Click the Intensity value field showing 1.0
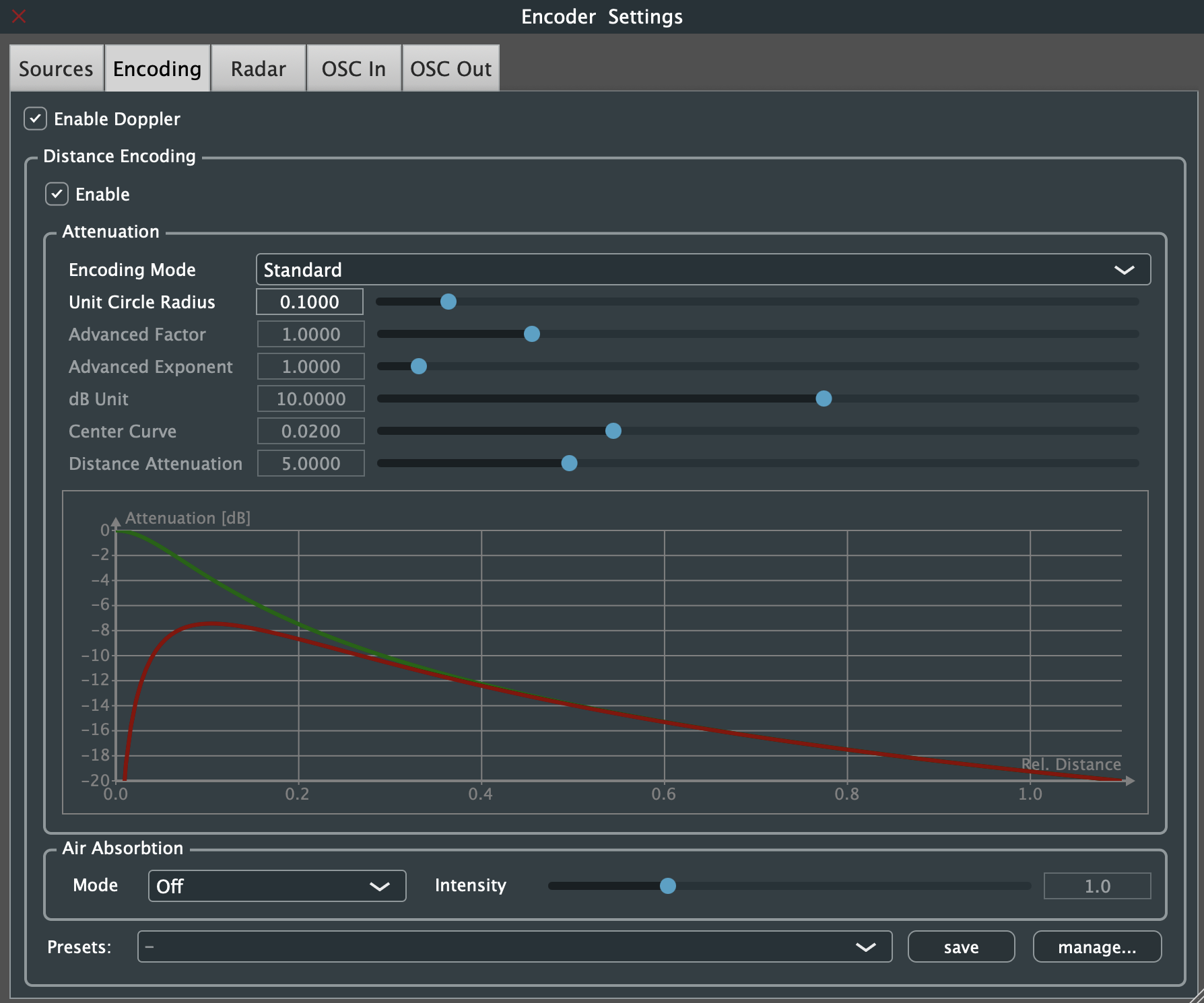 click(1096, 886)
